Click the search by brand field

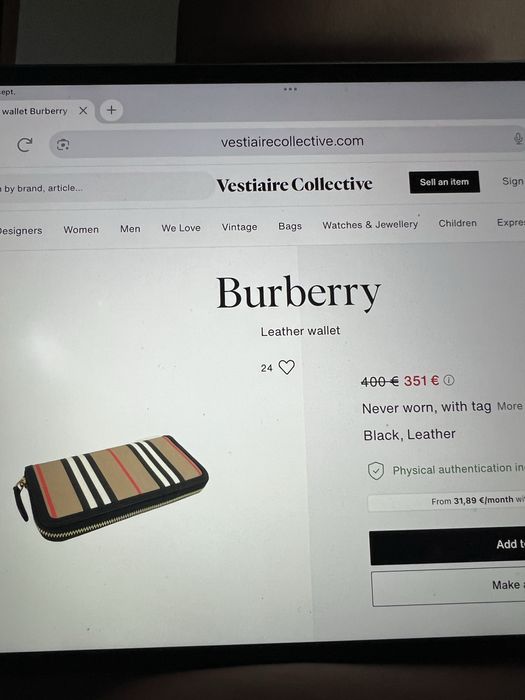105,188
